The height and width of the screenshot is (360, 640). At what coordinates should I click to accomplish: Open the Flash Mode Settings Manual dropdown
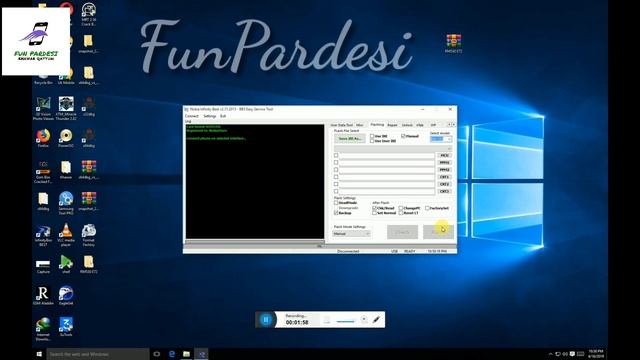pyautogui.click(x=351, y=234)
